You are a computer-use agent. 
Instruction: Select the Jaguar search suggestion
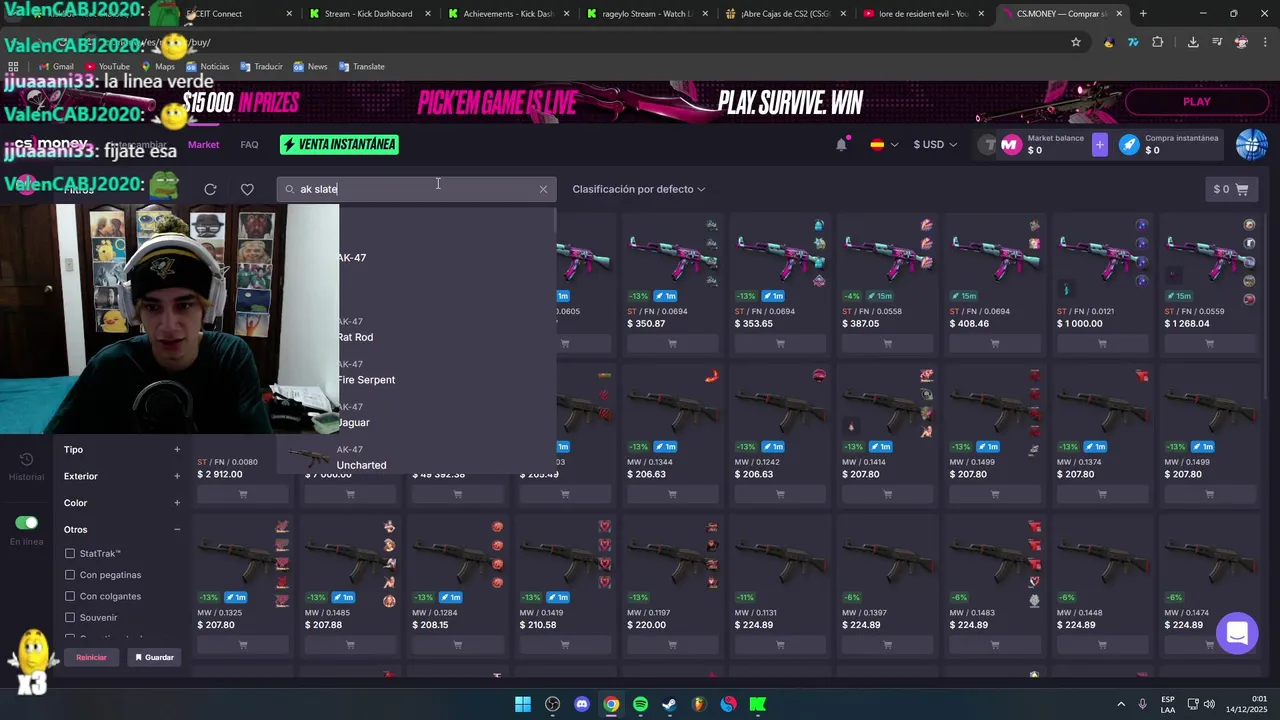(x=446, y=415)
